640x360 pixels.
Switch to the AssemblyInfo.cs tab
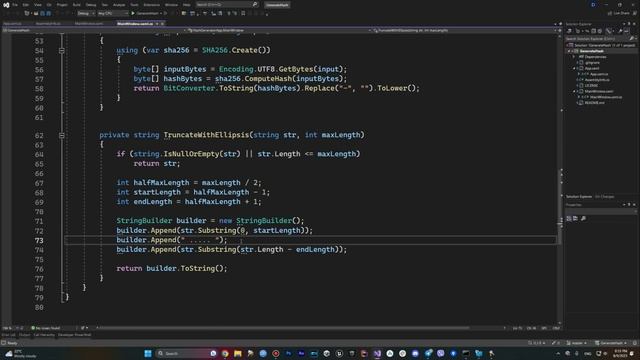click(48, 24)
